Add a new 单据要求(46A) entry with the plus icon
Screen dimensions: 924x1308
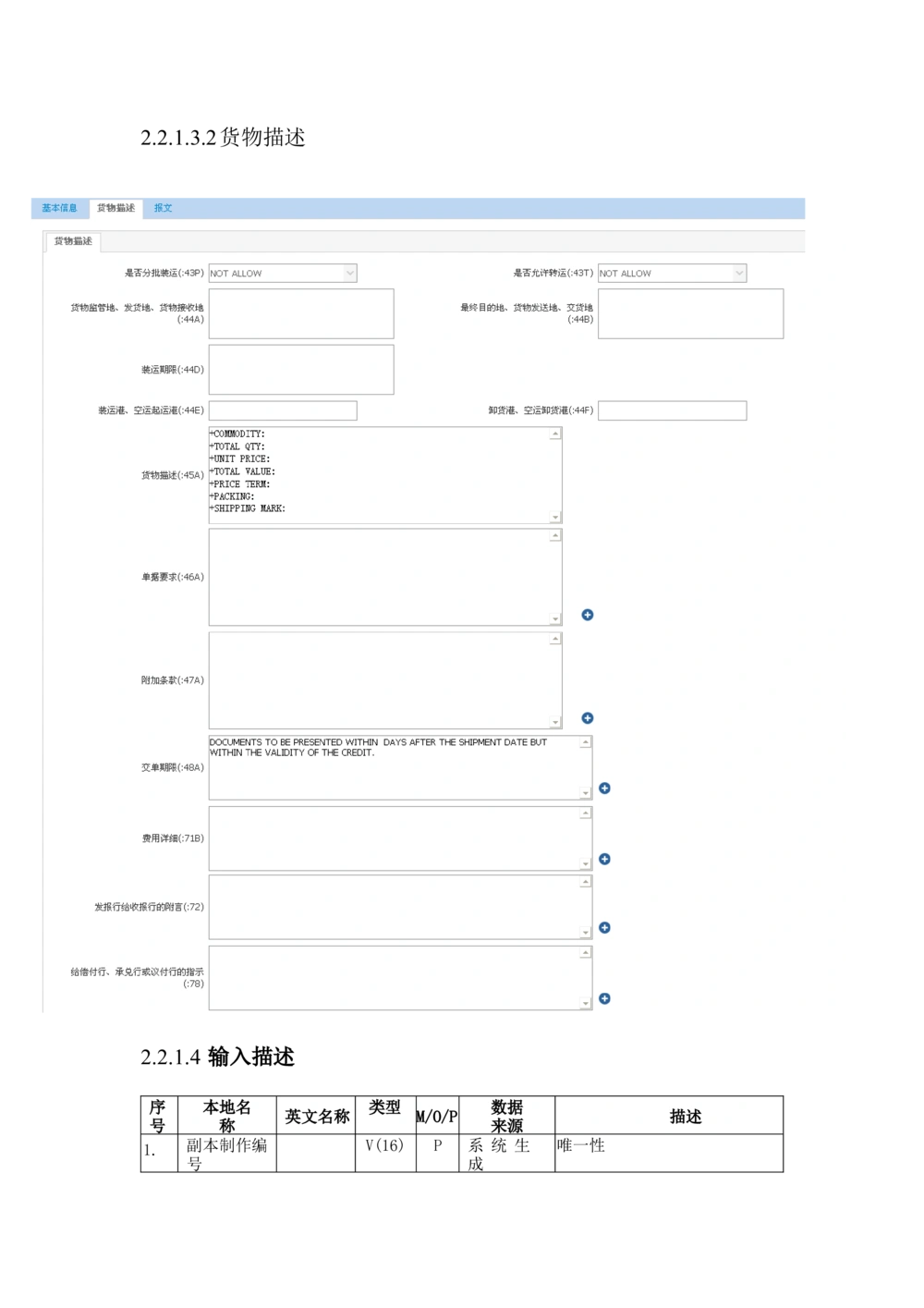[x=588, y=614]
